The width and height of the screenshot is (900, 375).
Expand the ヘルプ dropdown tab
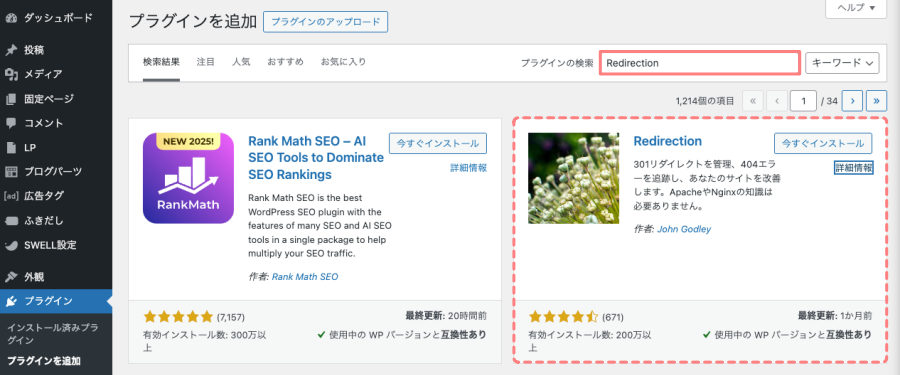855,8
